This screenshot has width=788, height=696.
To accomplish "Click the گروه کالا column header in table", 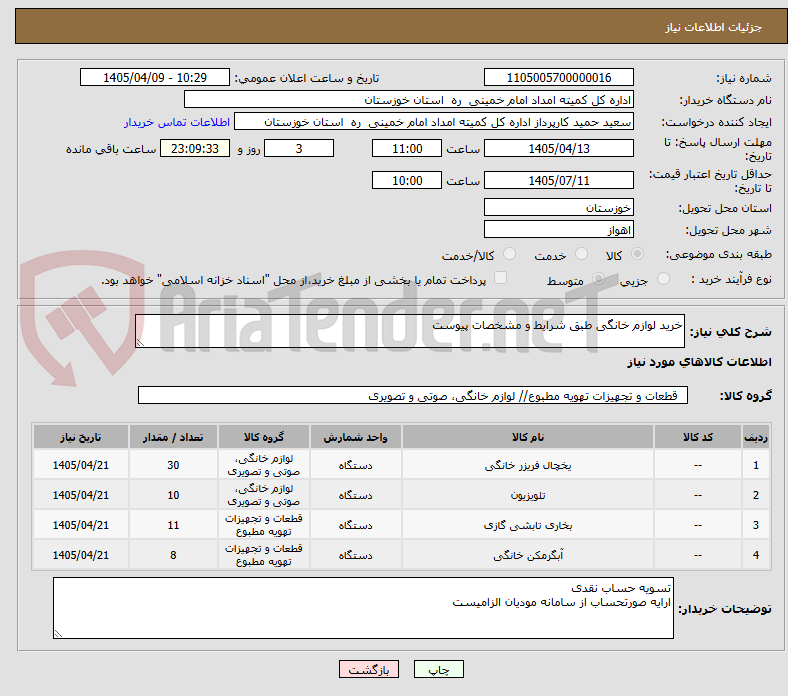I will click(263, 437).
